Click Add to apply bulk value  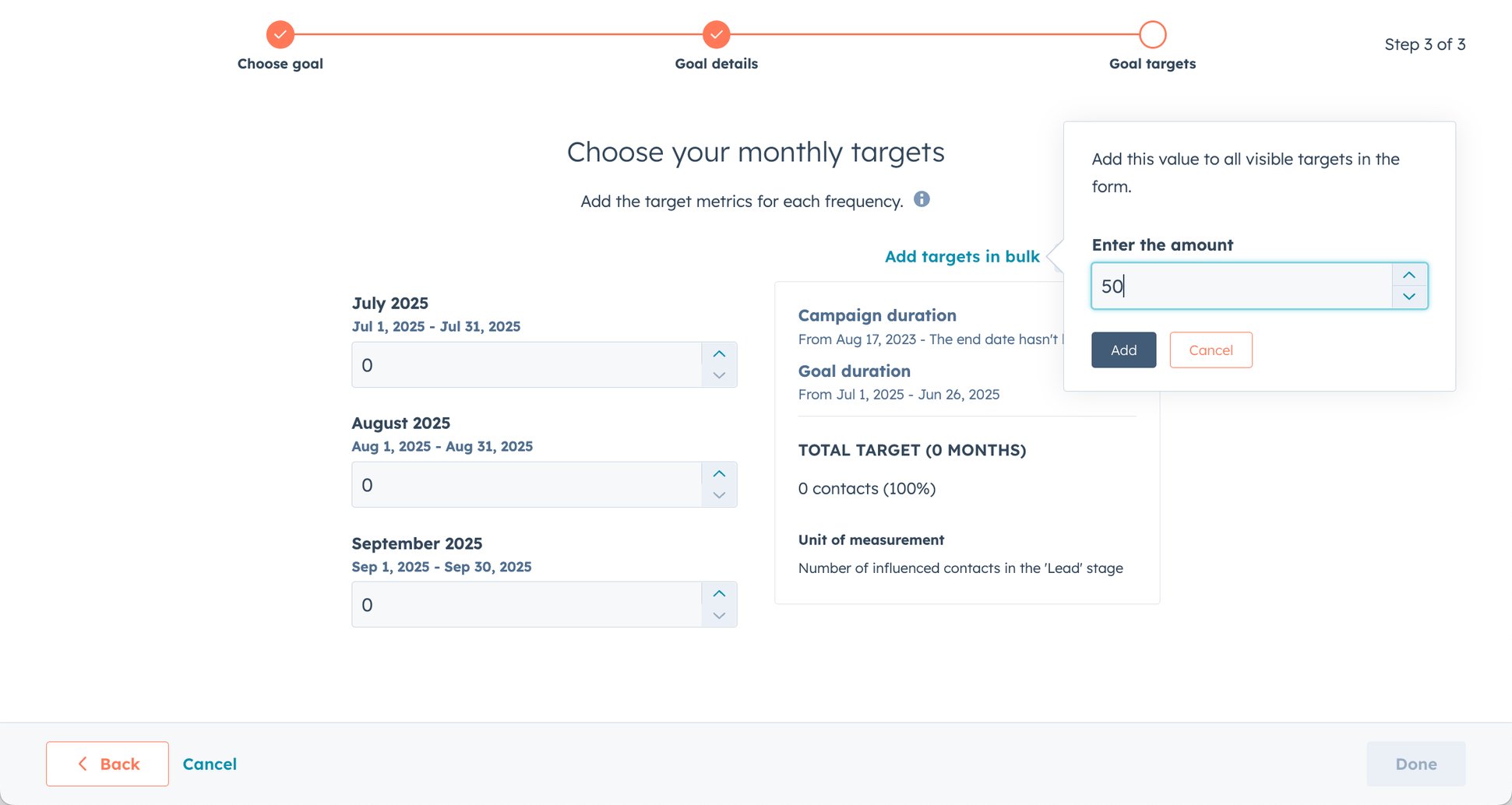(x=1123, y=350)
